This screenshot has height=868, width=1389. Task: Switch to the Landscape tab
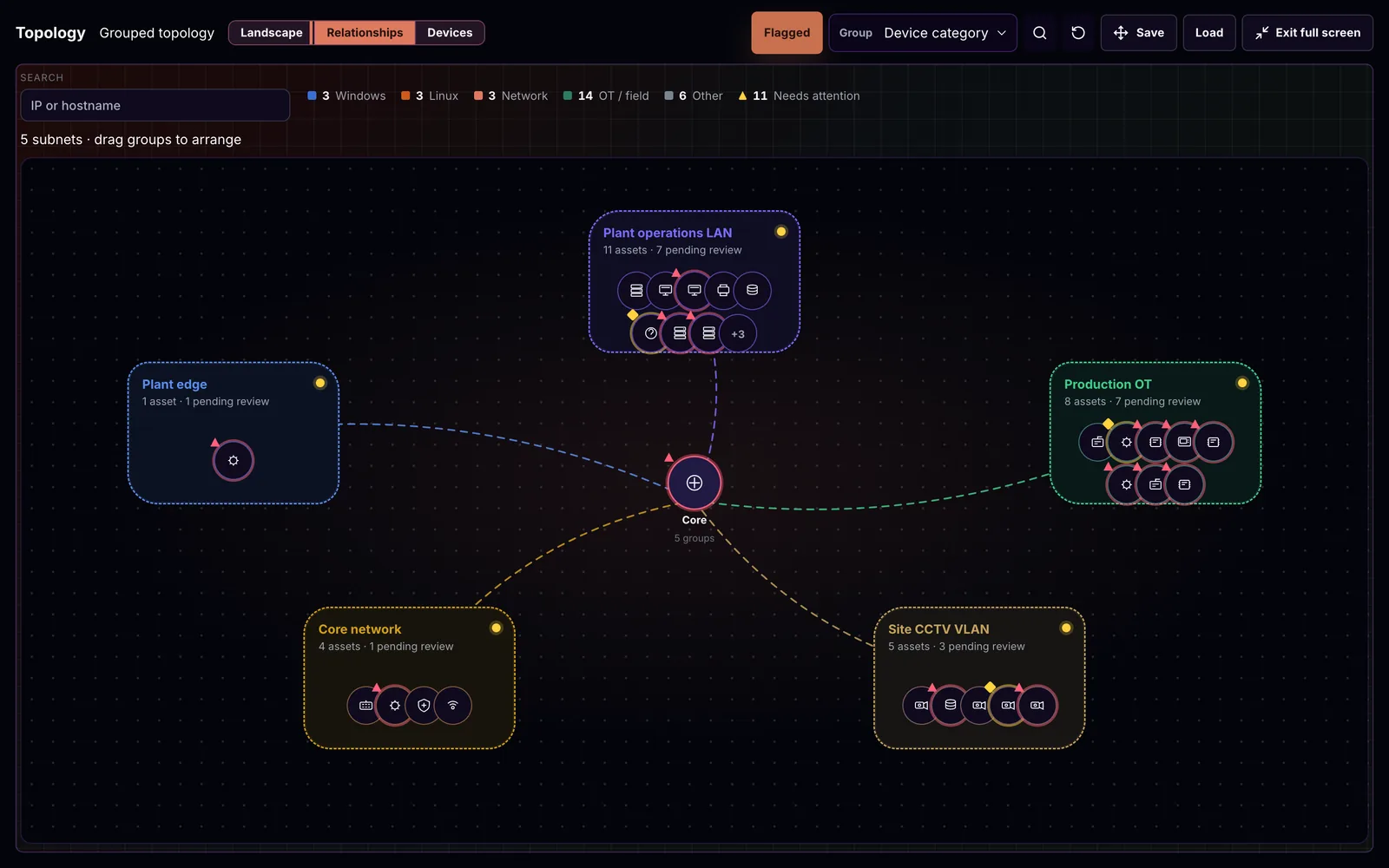[271, 33]
